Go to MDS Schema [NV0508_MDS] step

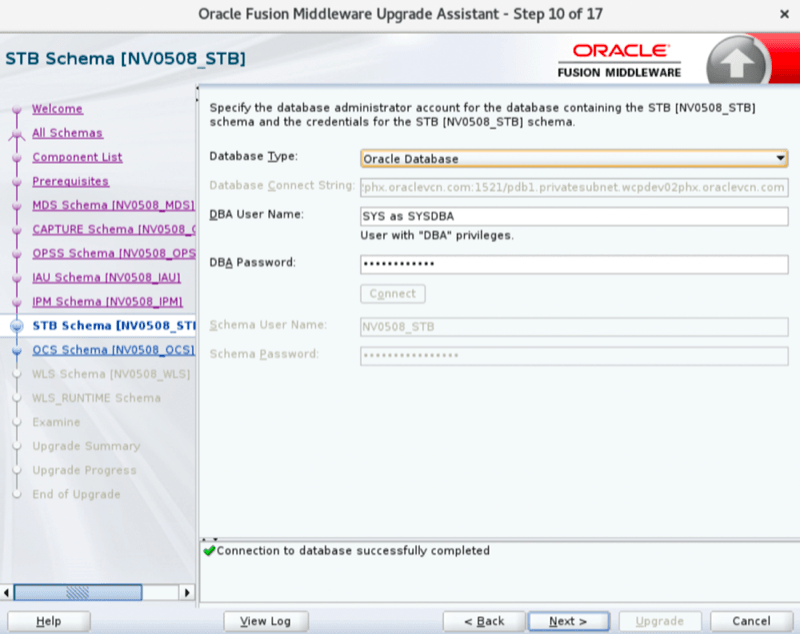(x=113, y=205)
